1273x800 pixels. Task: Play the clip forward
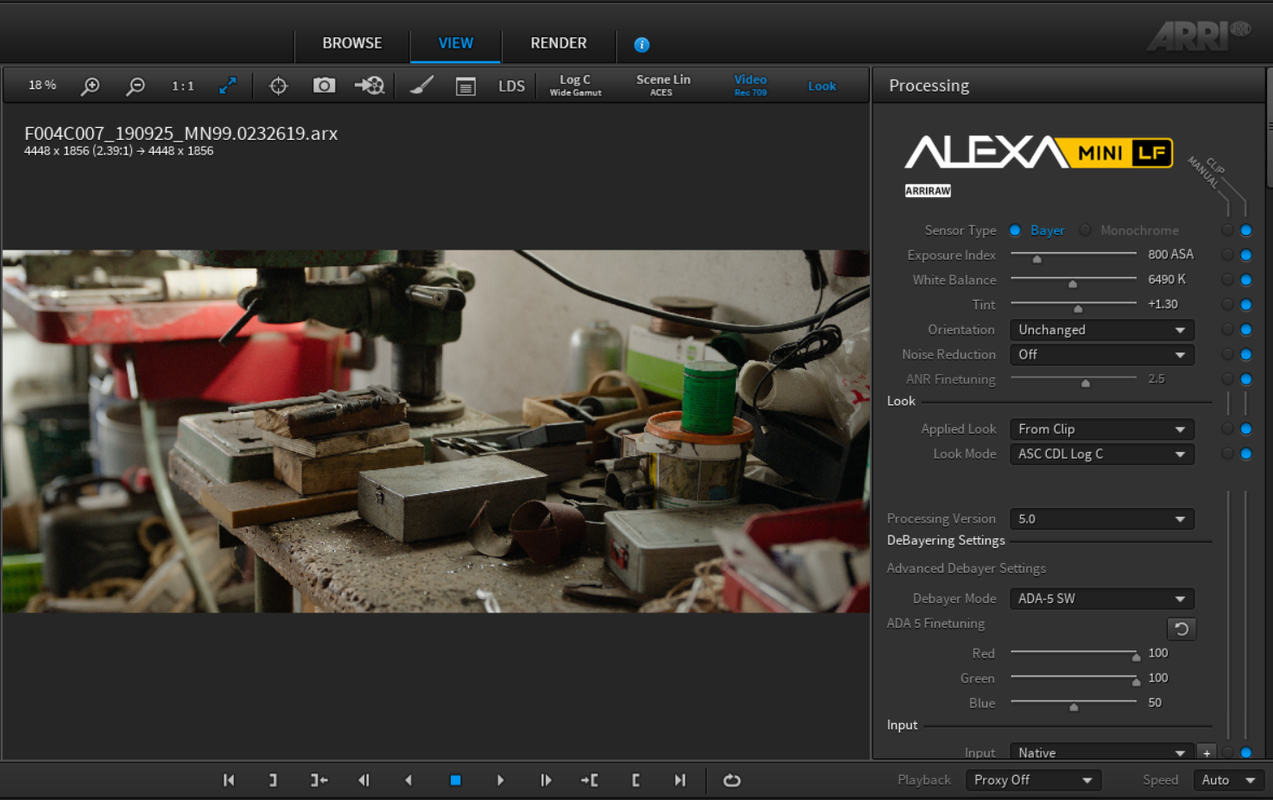click(x=500, y=780)
